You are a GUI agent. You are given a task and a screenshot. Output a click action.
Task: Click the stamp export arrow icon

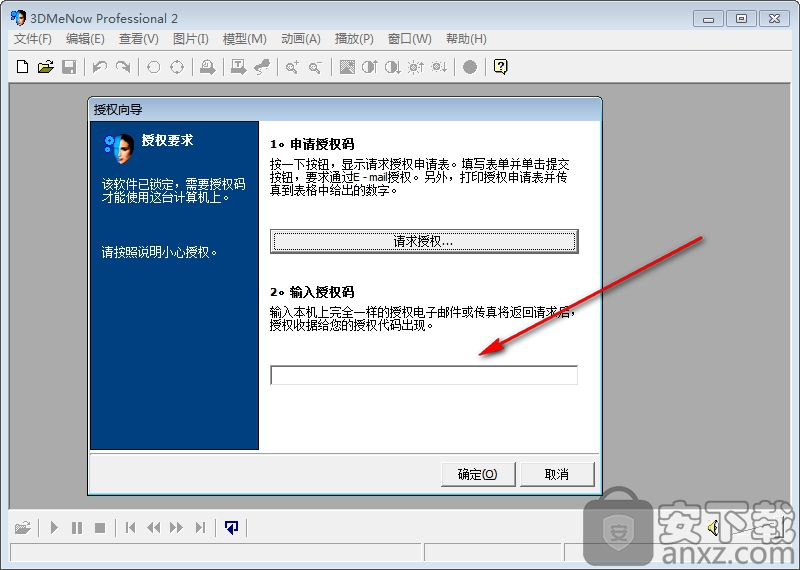tap(208, 67)
